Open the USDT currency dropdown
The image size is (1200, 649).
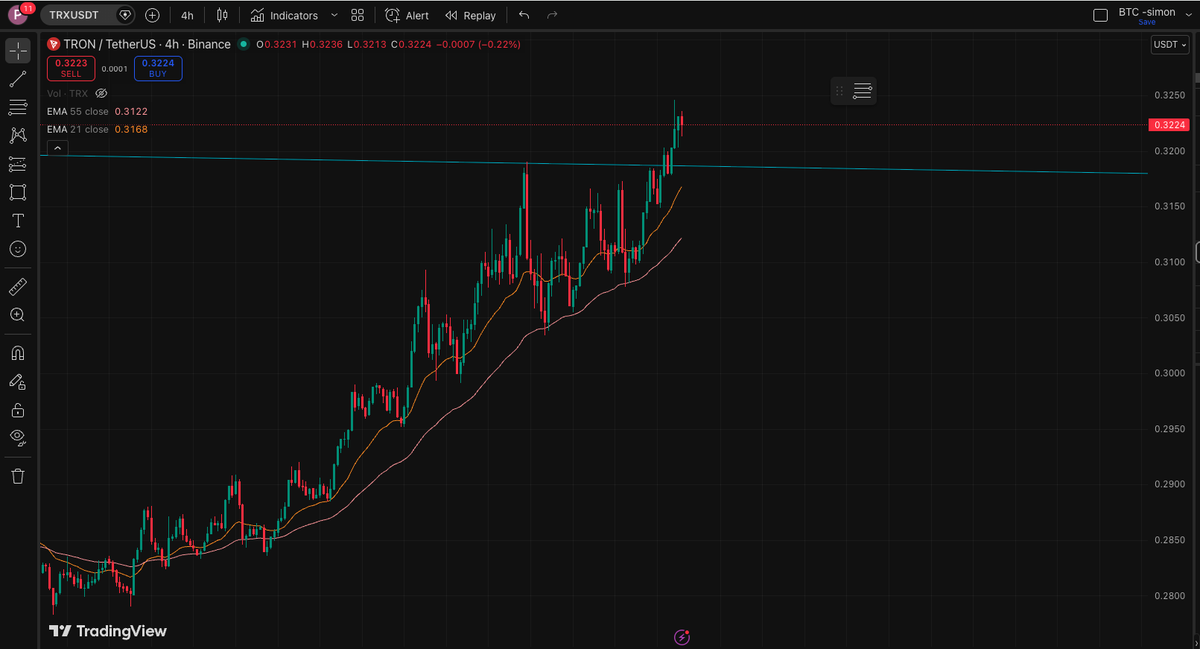point(1169,45)
